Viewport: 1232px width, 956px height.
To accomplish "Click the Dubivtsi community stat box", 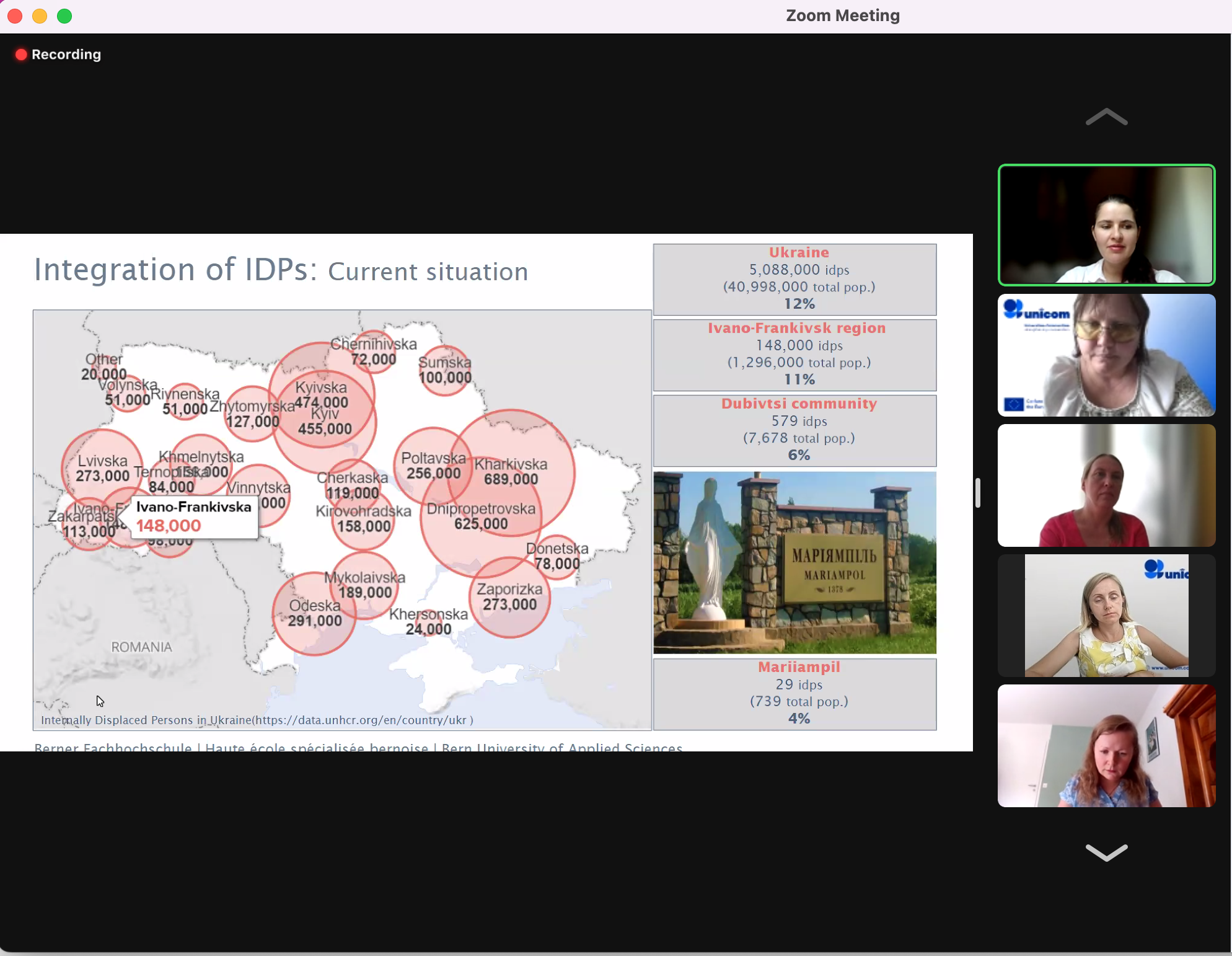I will (x=794, y=430).
